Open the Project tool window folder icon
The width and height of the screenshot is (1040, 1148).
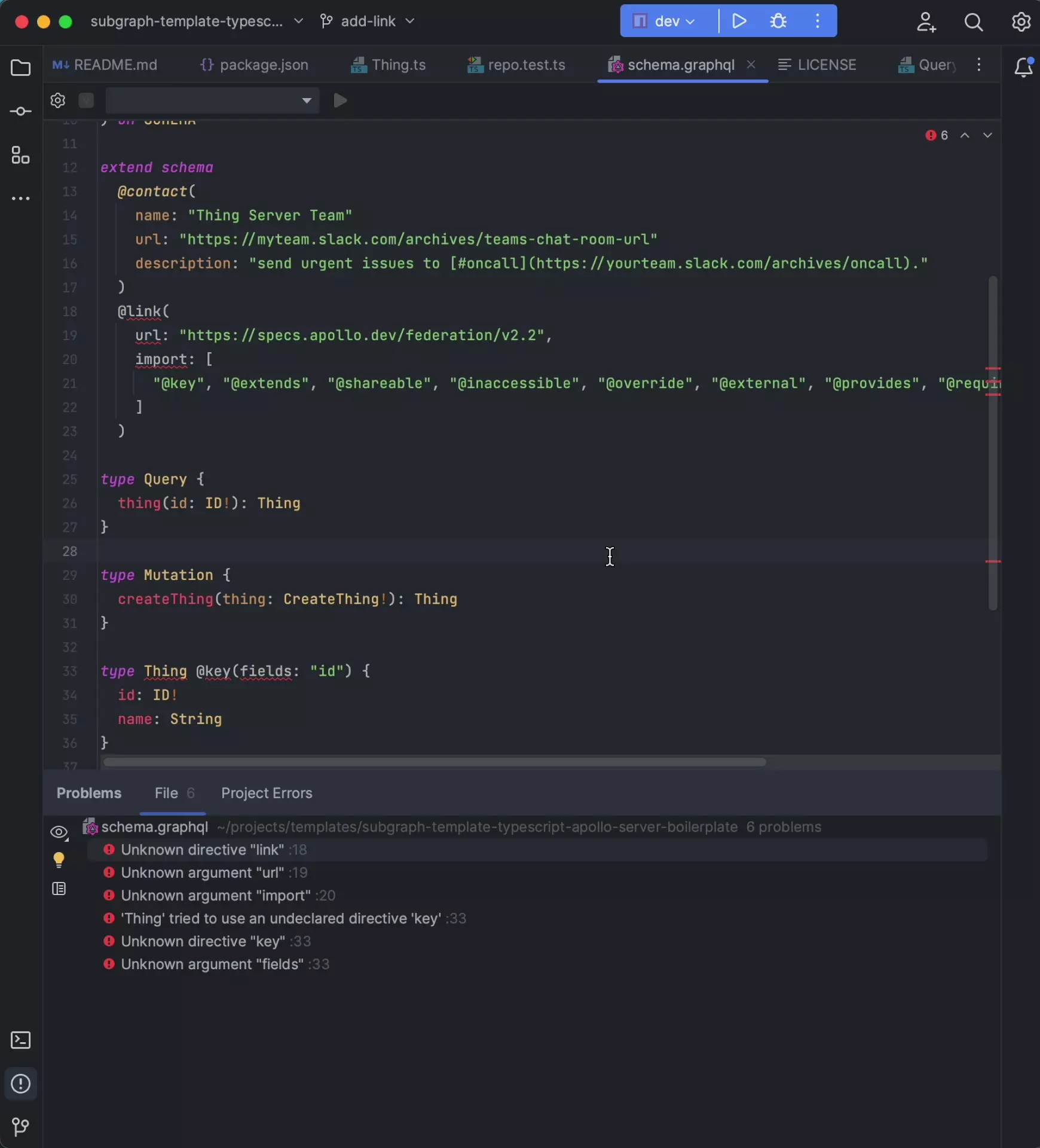click(x=21, y=68)
